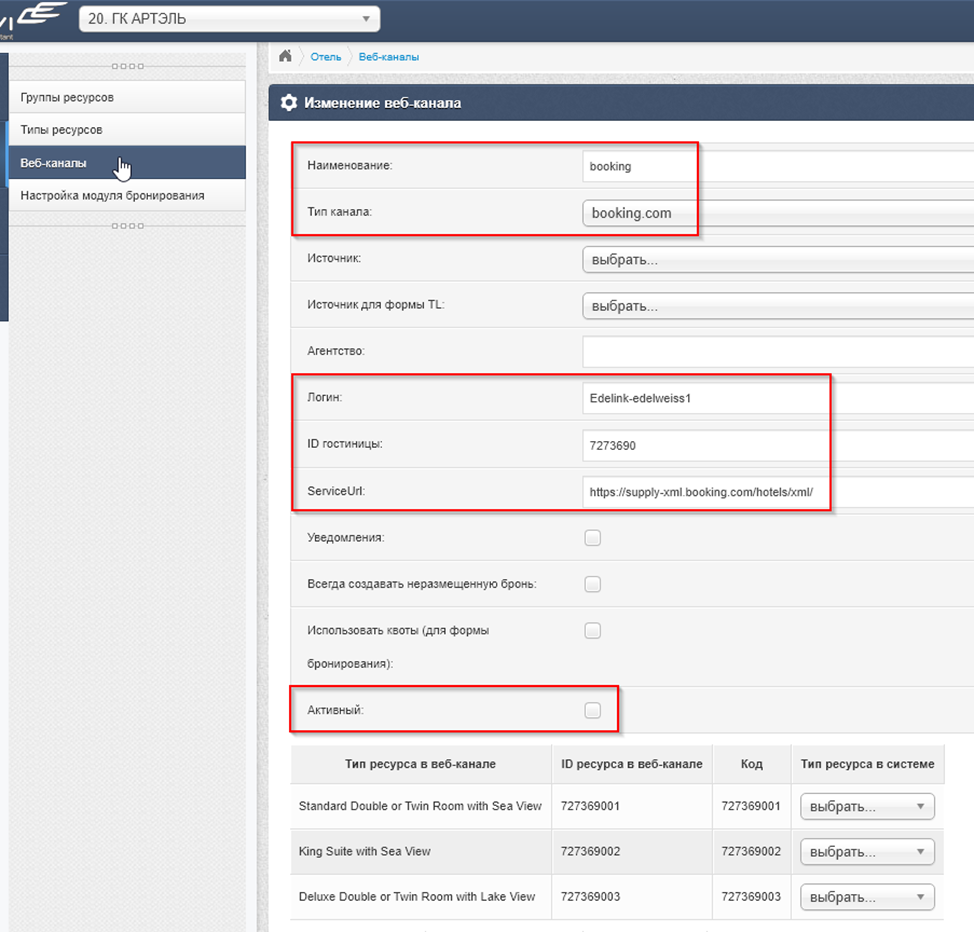Enable Всегда создавать неразмещенную бронь checkbox
This screenshot has width=974, height=932.
pyautogui.click(x=593, y=584)
